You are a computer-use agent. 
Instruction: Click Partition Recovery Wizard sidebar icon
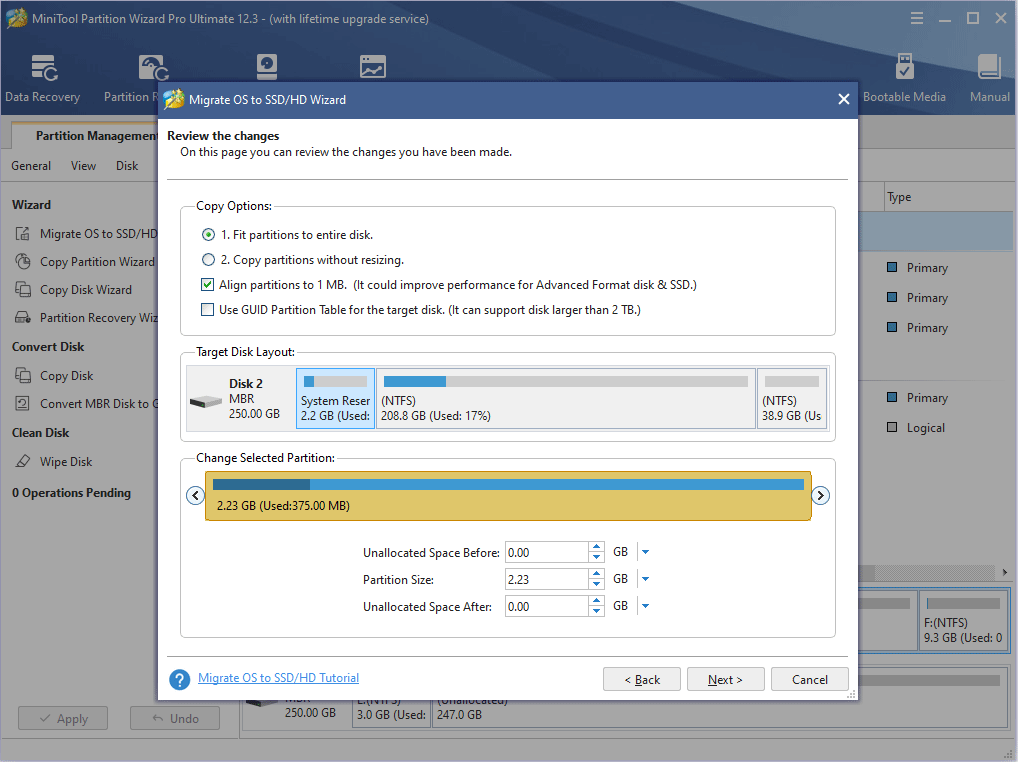23,317
